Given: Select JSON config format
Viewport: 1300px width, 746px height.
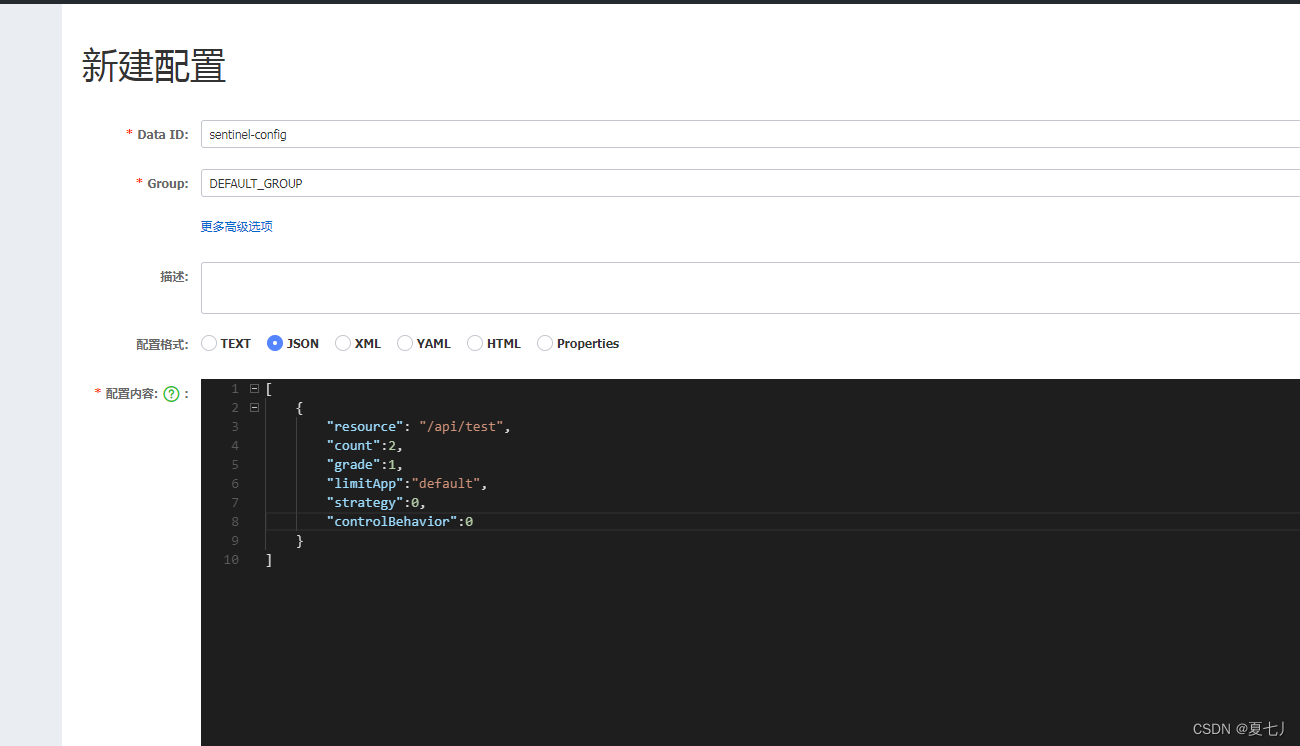Looking at the screenshot, I should pyautogui.click(x=275, y=343).
